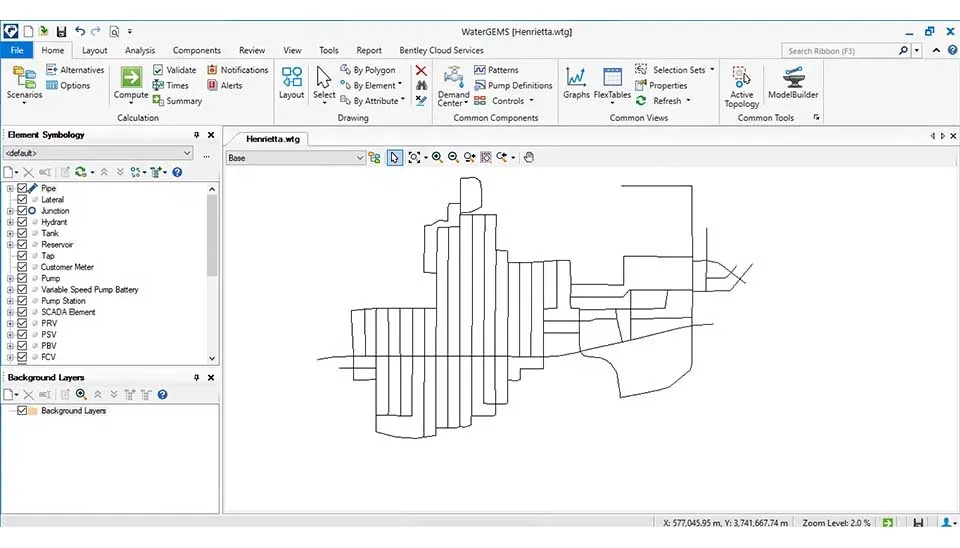Toggle the Lateral checkbox
960x548 pixels.
pos(22,199)
